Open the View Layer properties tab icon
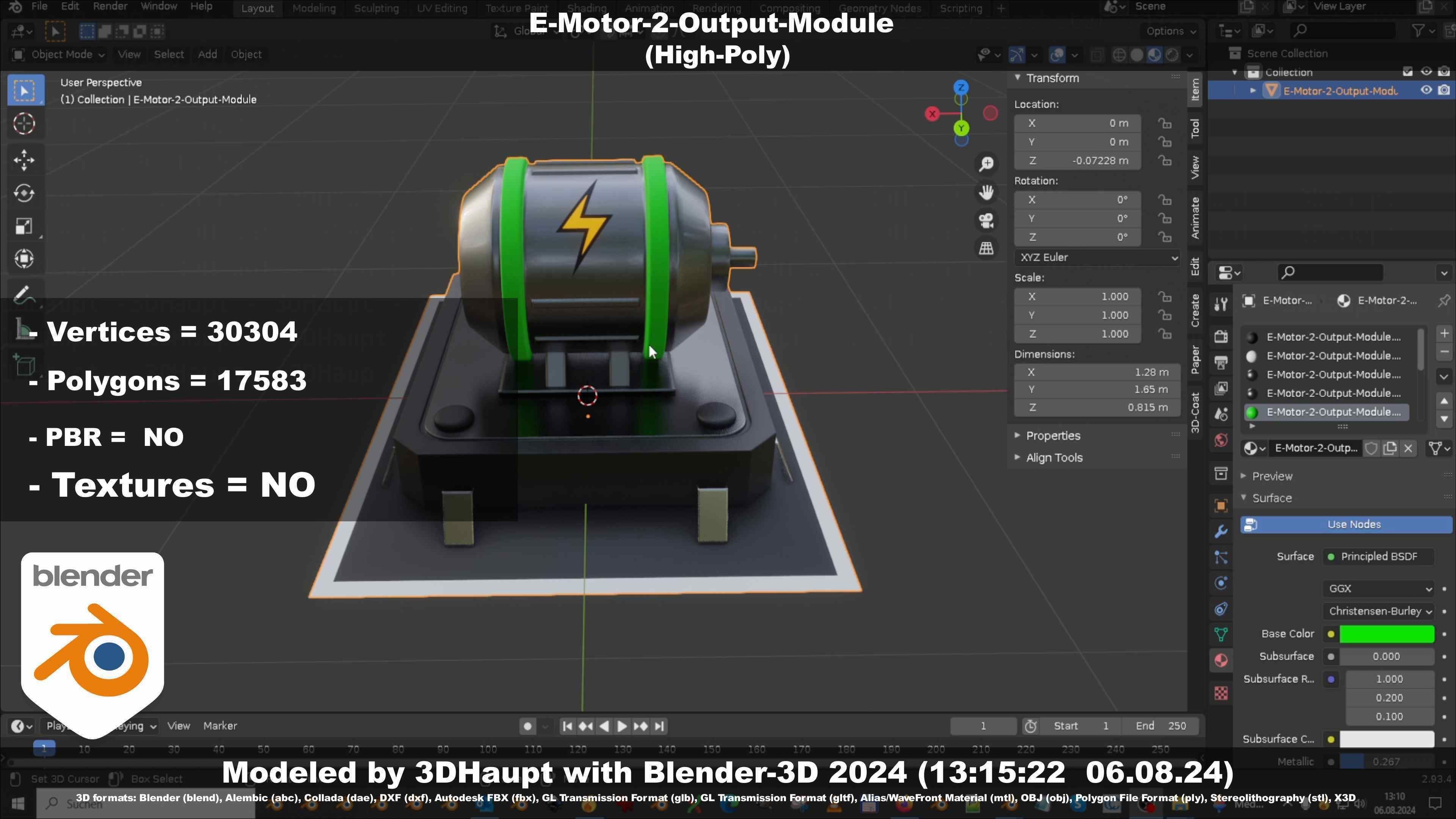Image resolution: width=1456 pixels, height=819 pixels. [1221, 388]
